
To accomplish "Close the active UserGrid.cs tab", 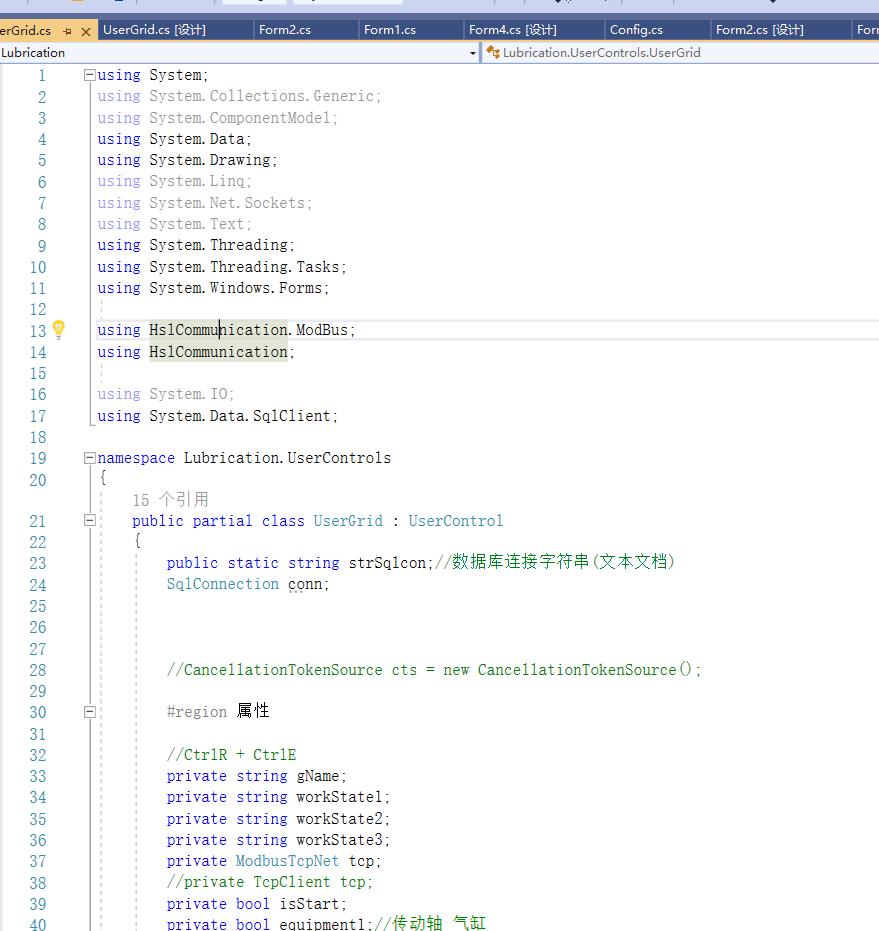I will coord(85,30).
